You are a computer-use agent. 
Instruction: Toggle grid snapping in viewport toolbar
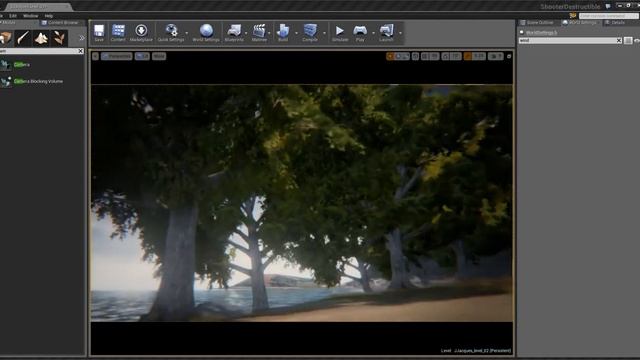(425, 56)
